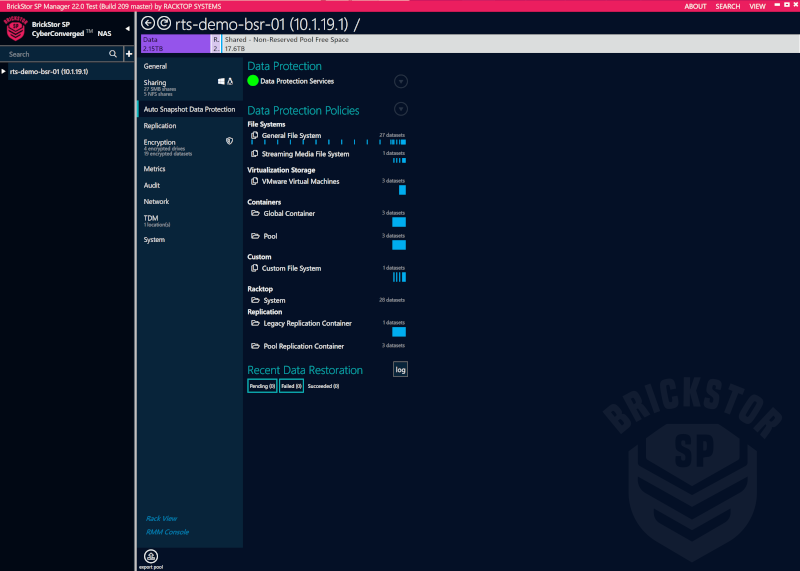Toggle the Succeeded (0) filter
This screenshot has width=800, height=571.
[x=323, y=386]
